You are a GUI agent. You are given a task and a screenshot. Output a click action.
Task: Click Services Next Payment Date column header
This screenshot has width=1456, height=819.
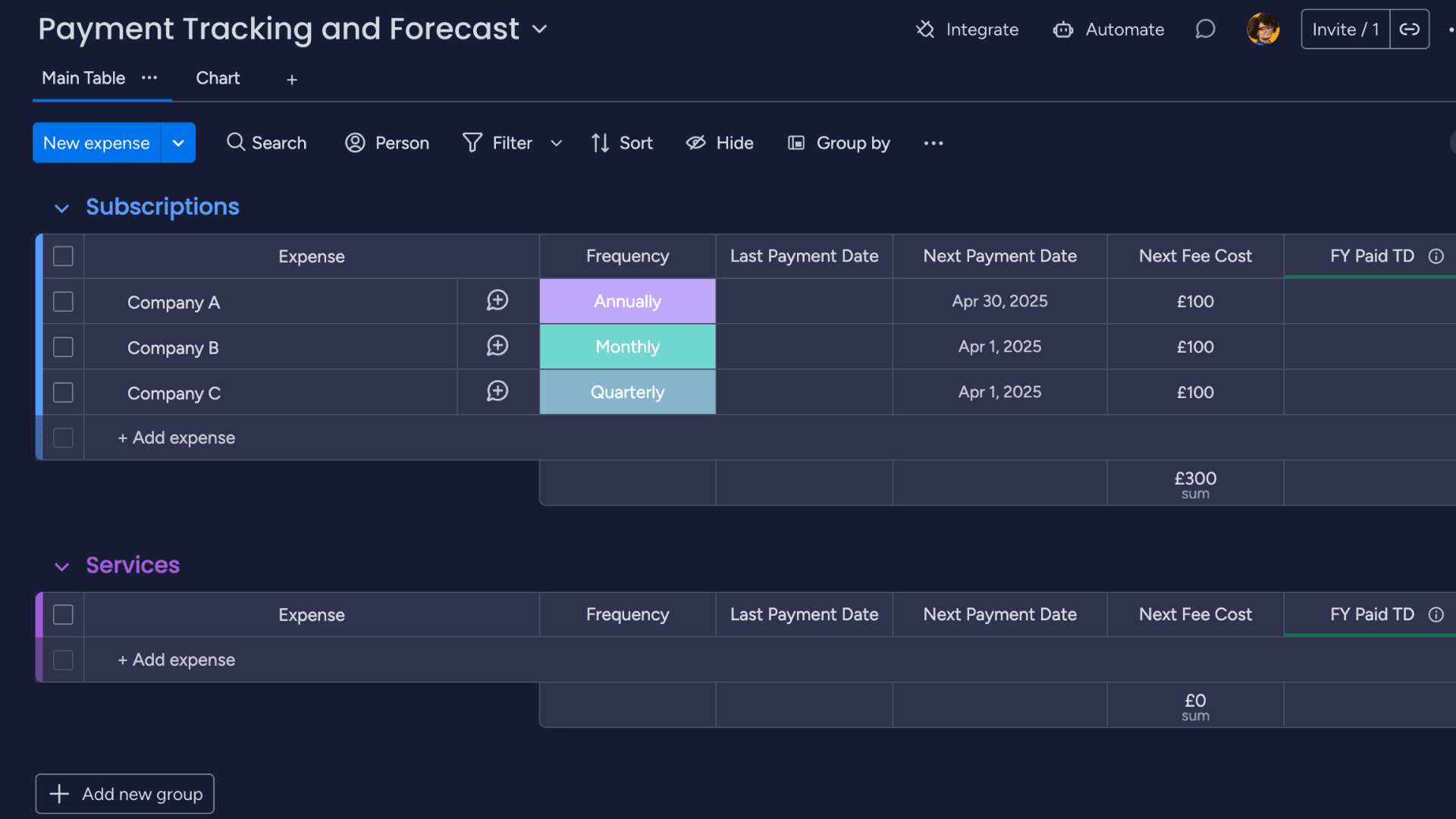[999, 615]
